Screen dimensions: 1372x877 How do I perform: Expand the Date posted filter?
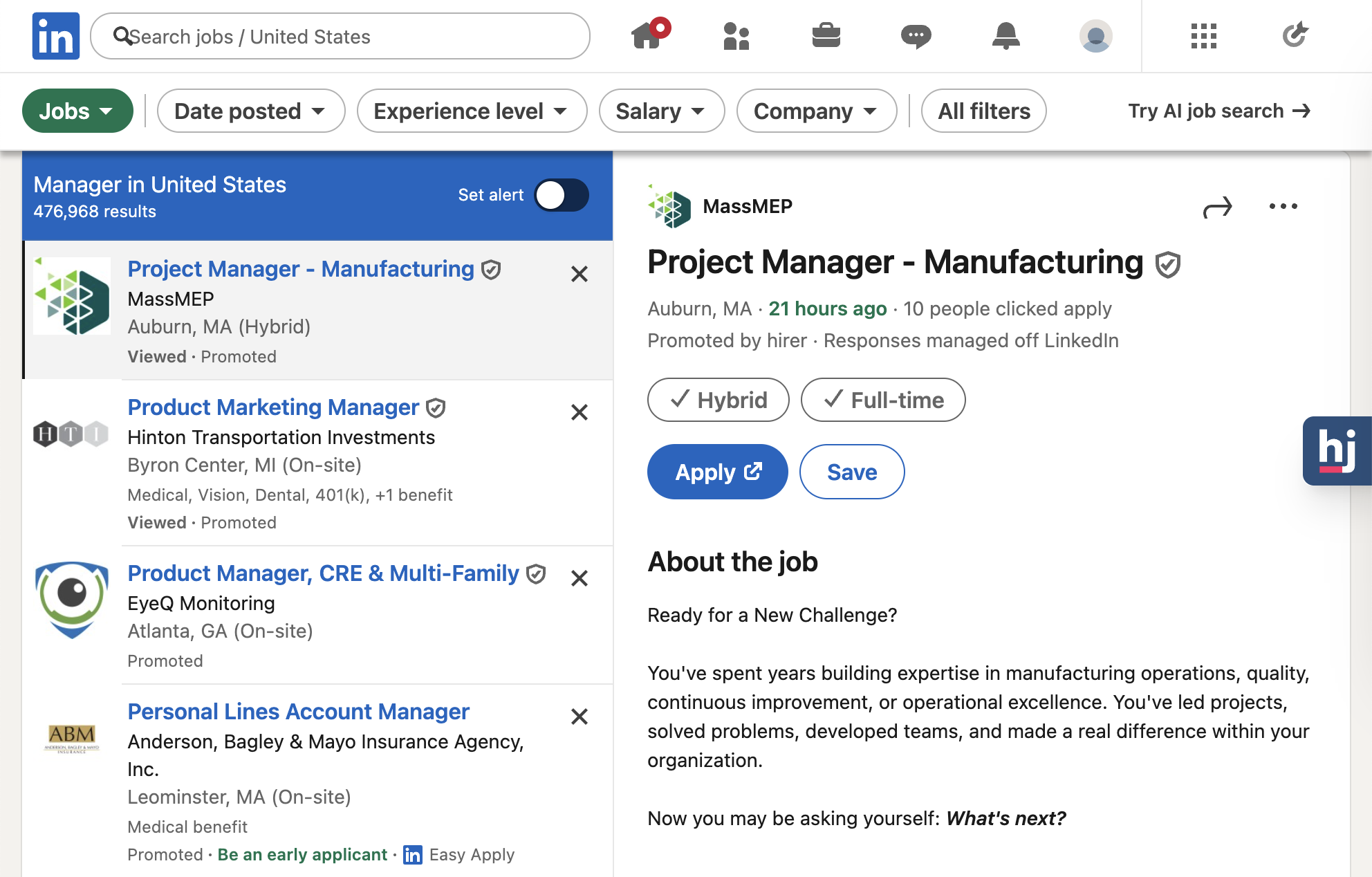[x=251, y=111]
